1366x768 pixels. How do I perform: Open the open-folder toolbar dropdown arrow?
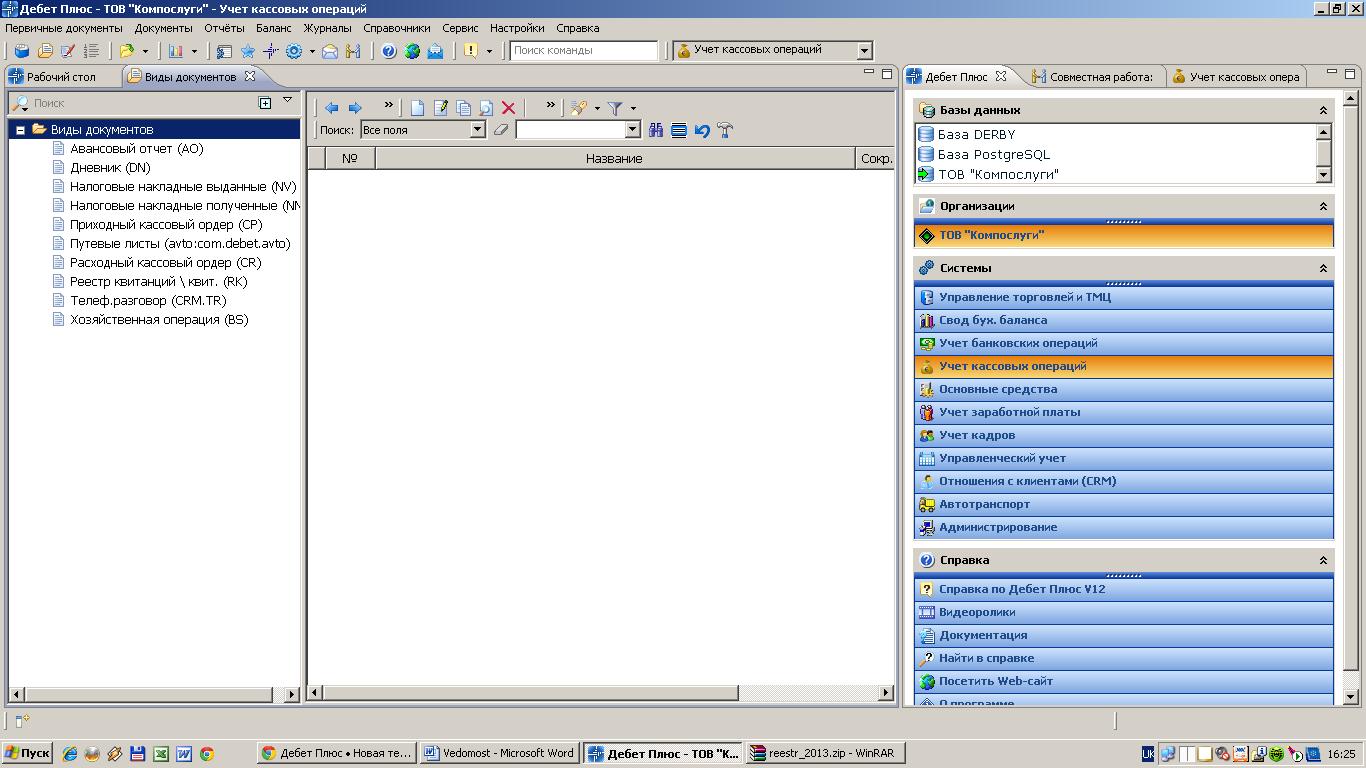click(x=145, y=51)
